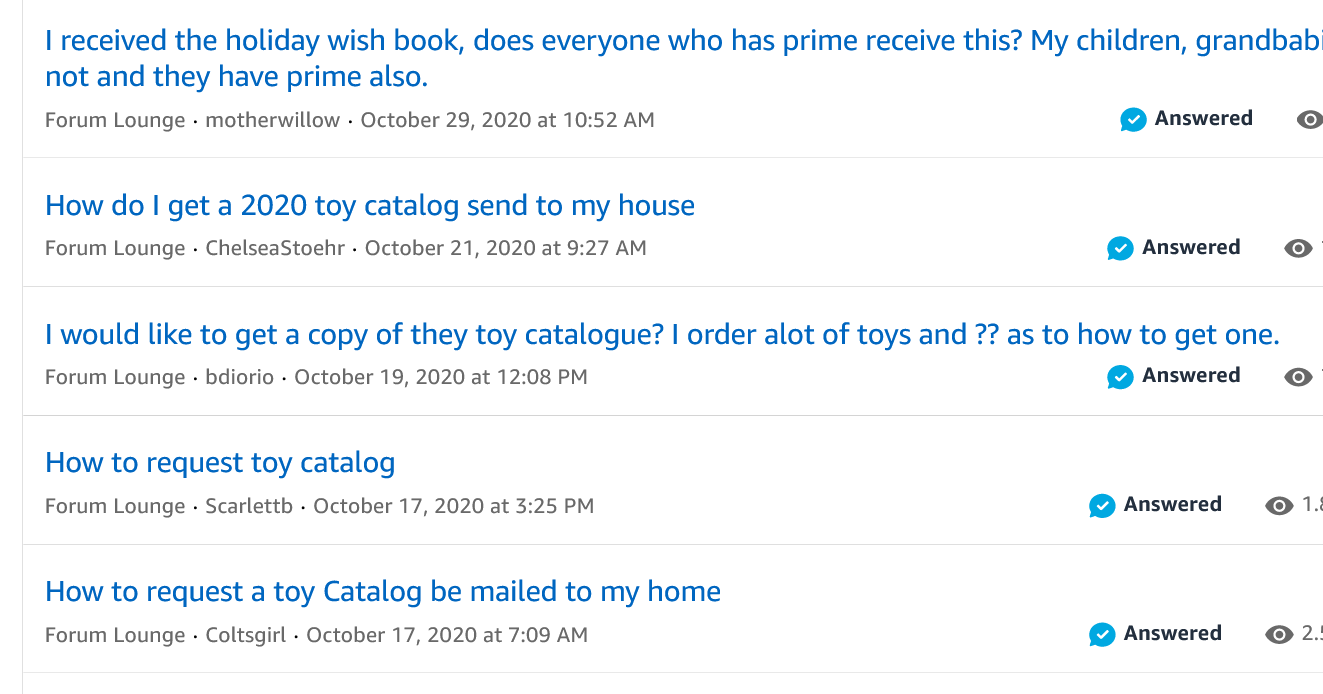View ChelseaStoehr's user profile

277,248
